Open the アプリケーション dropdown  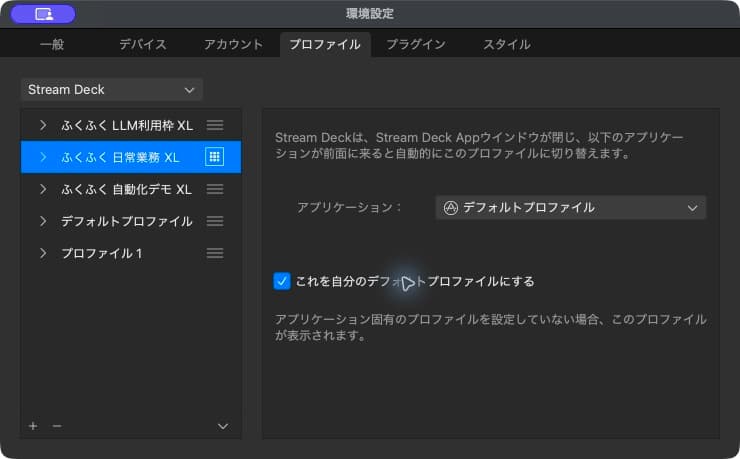click(x=571, y=208)
